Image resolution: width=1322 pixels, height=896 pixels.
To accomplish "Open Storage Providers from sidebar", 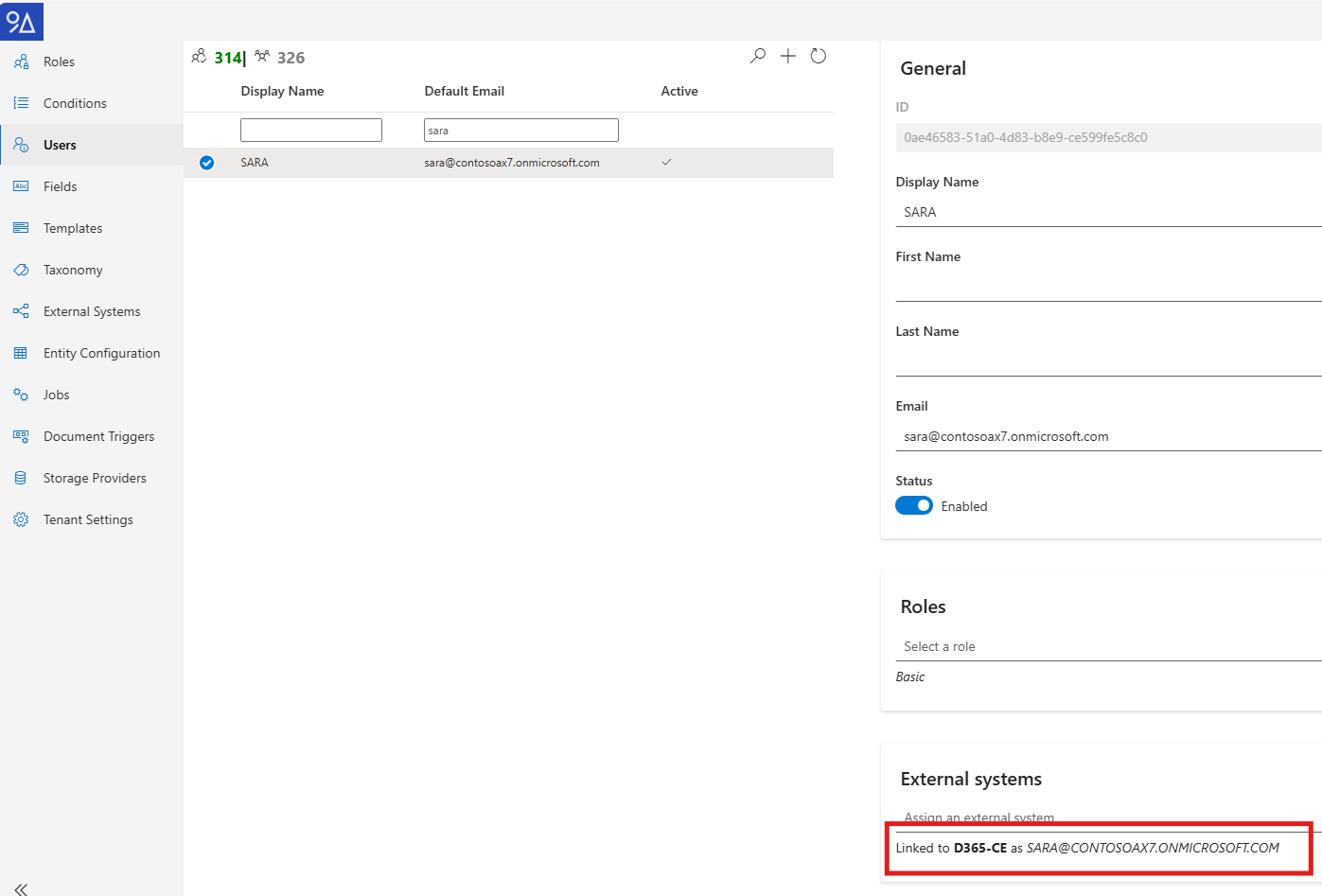I will [94, 478].
